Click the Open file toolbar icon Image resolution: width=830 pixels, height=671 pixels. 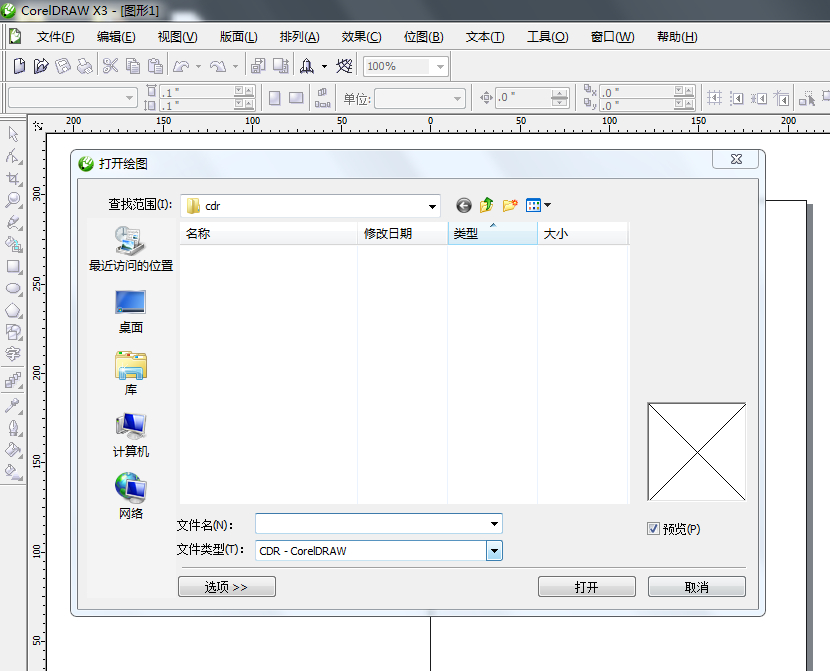click(x=41, y=66)
